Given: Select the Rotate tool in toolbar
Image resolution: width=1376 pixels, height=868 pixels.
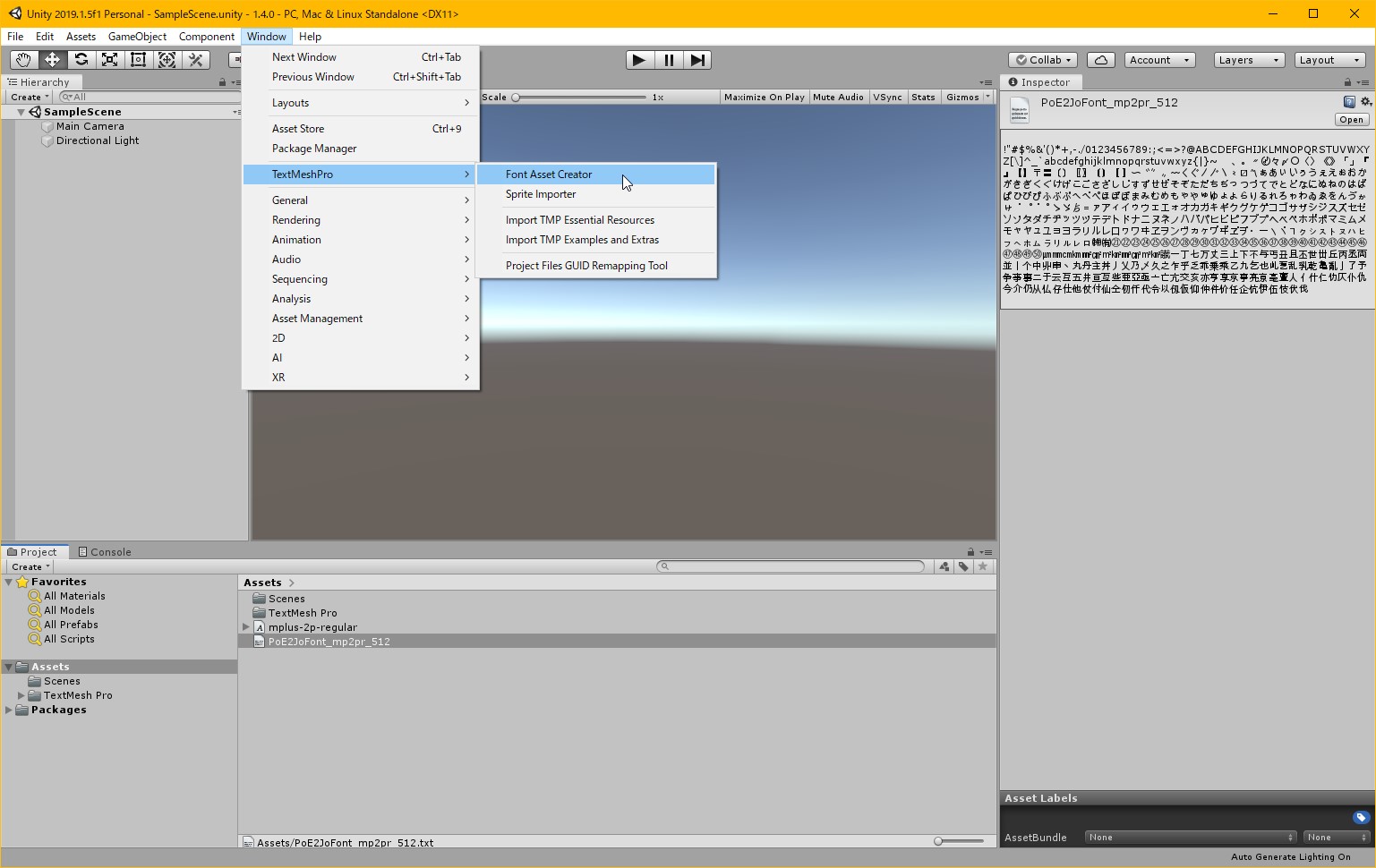Looking at the screenshot, I should click(x=81, y=60).
